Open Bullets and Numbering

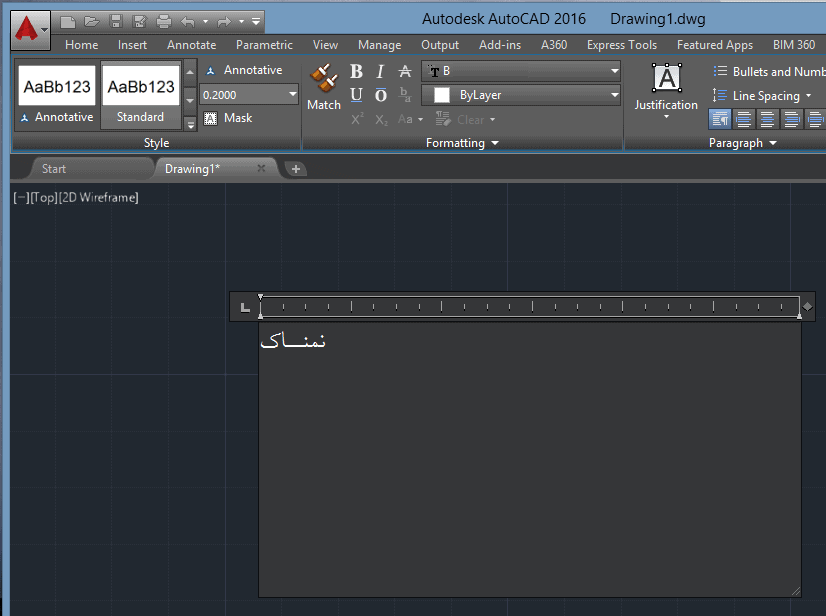coord(769,72)
